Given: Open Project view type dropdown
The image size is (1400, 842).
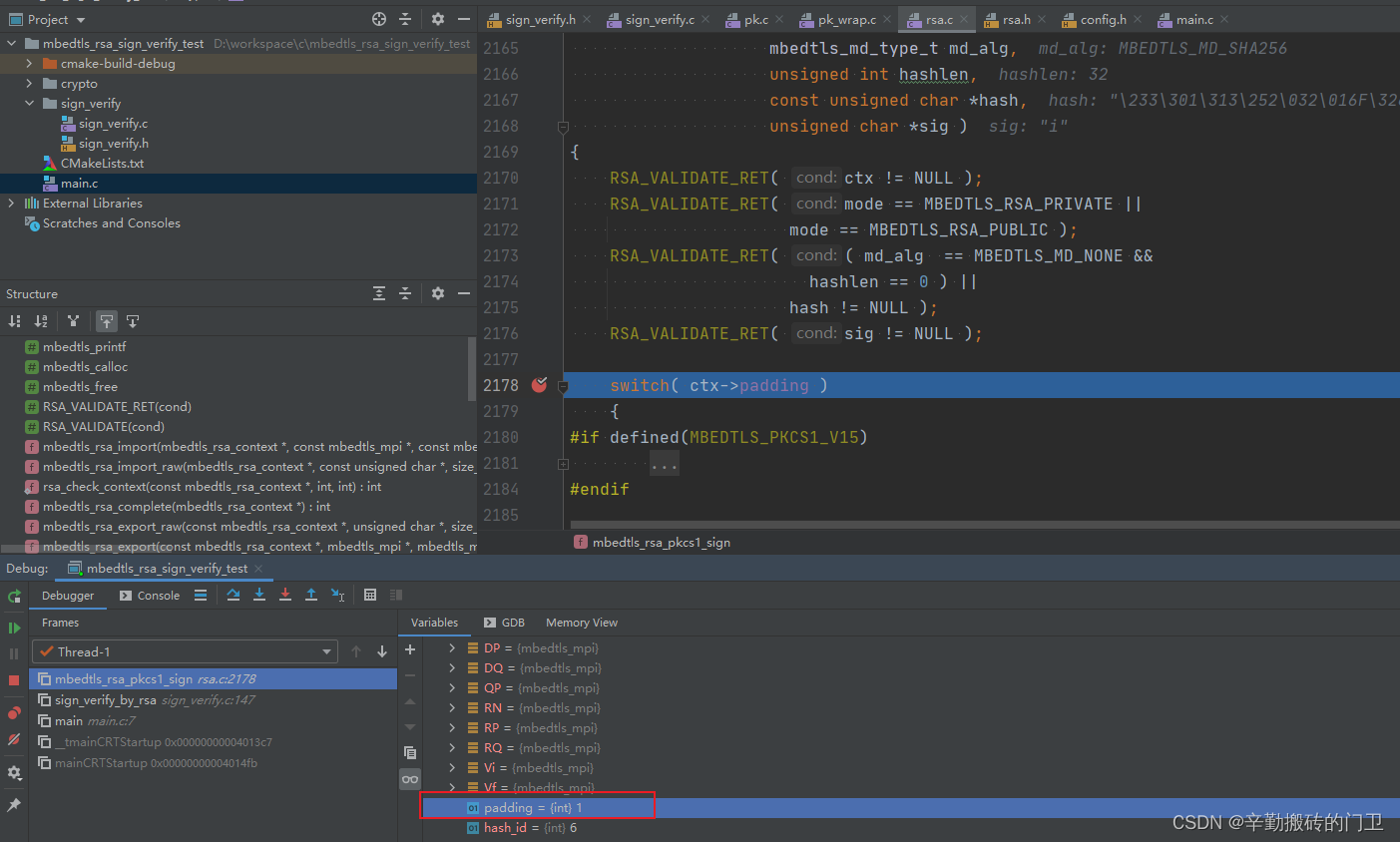Looking at the screenshot, I should [x=81, y=20].
